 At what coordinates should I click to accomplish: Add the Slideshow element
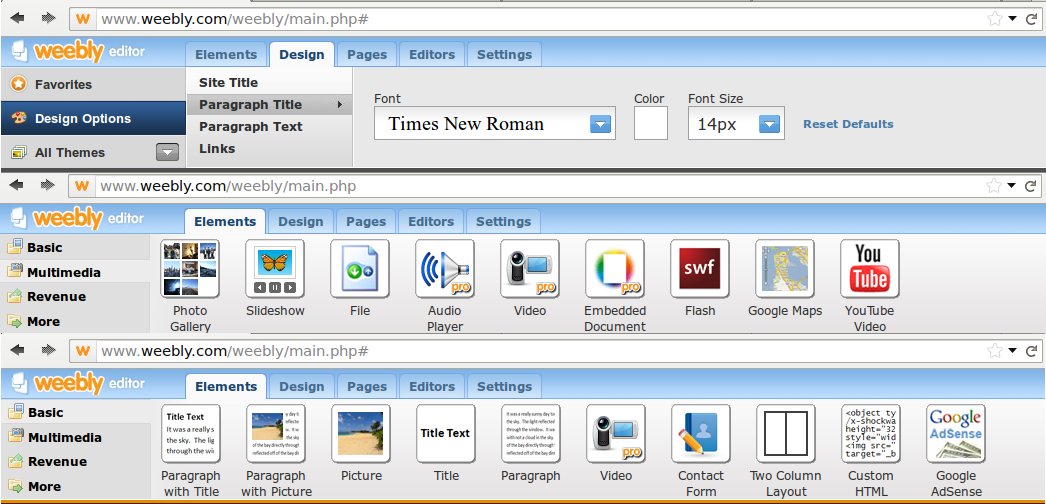(x=275, y=269)
